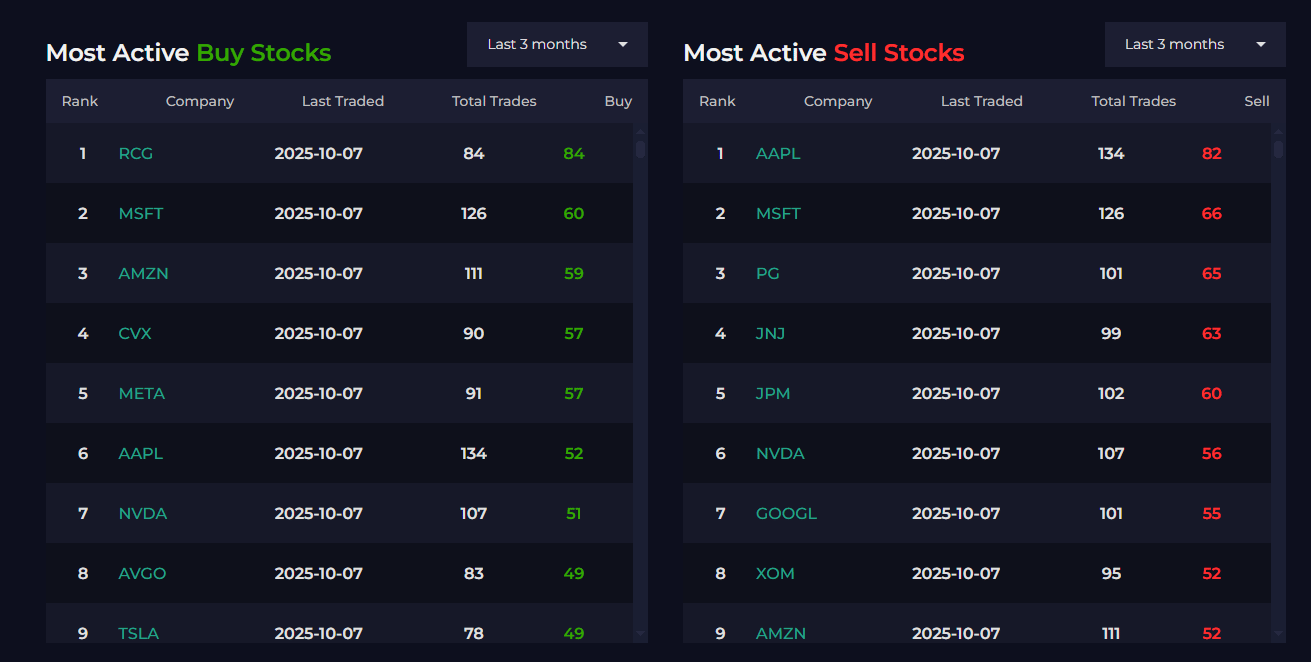Click the buy count 84 for RCG
The width and height of the screenshot is (1311, 662).
(574, 154)
